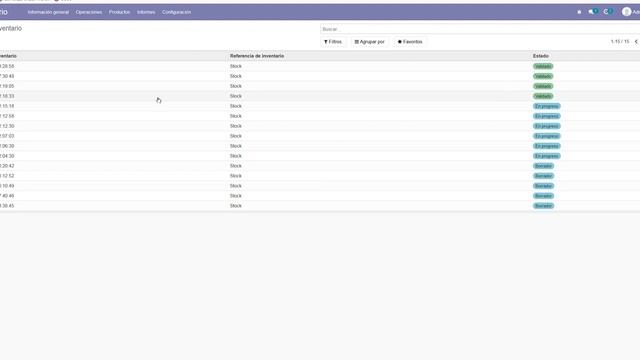Select the inventory time cell ending 20:42
Viewport: 640px width, 360px height.
pyautogui.click(x=7, y=166)
